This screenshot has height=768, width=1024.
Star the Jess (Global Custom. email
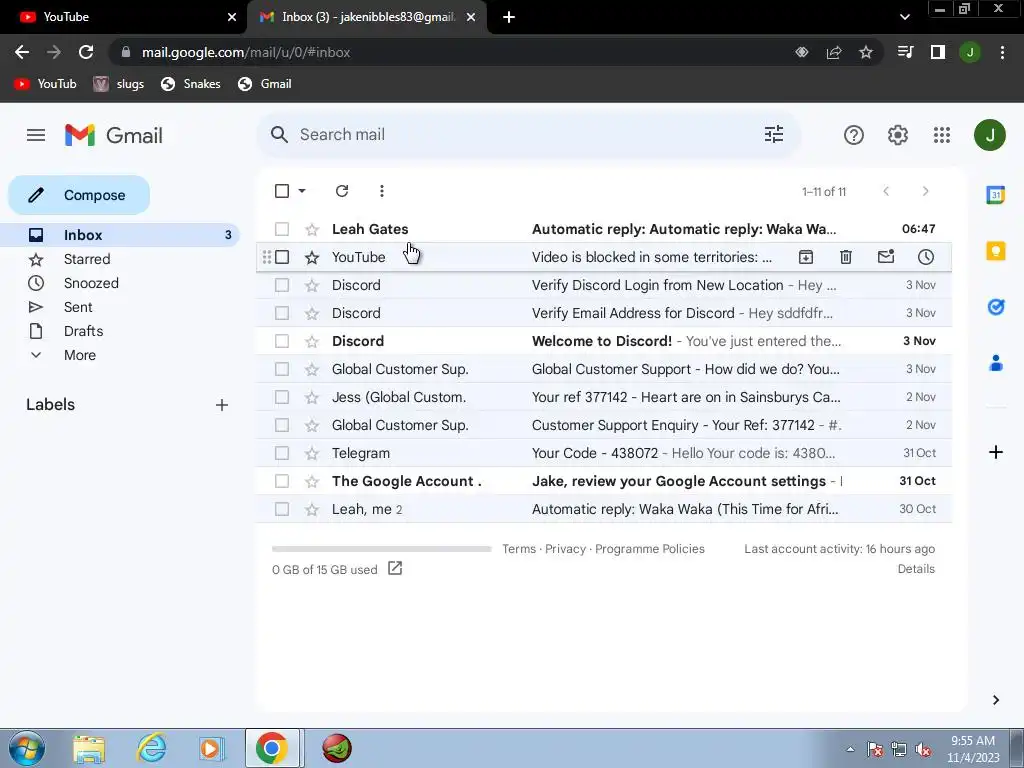pyautogui.click(x=312, y=397)
